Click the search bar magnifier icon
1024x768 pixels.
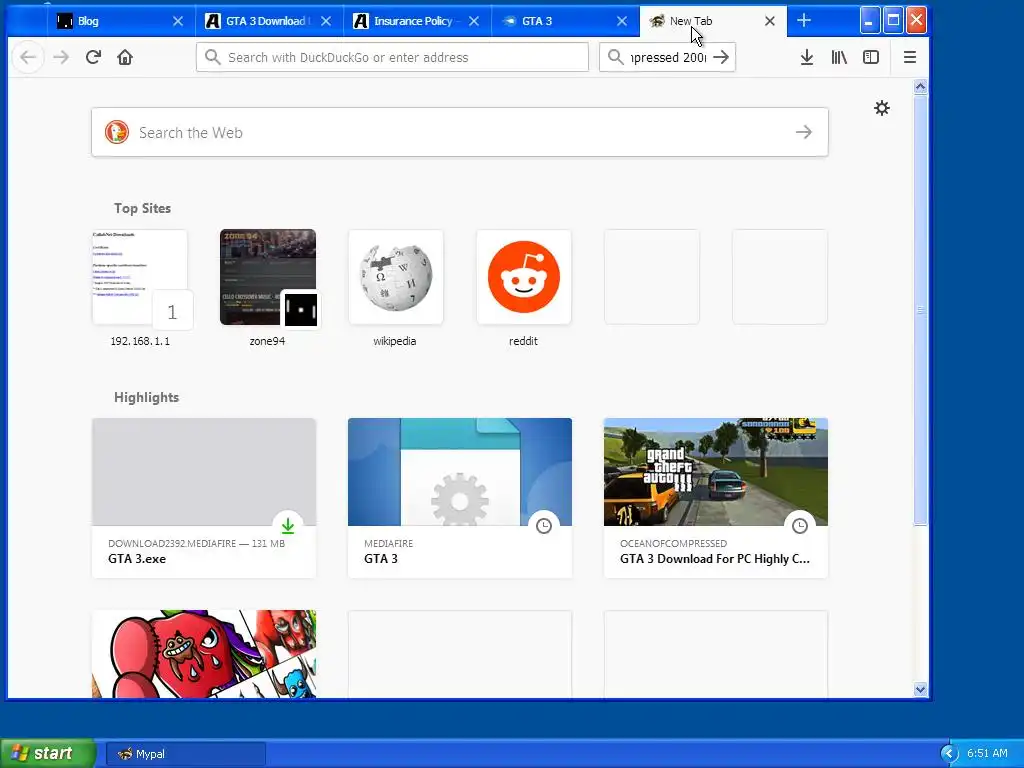615,57
